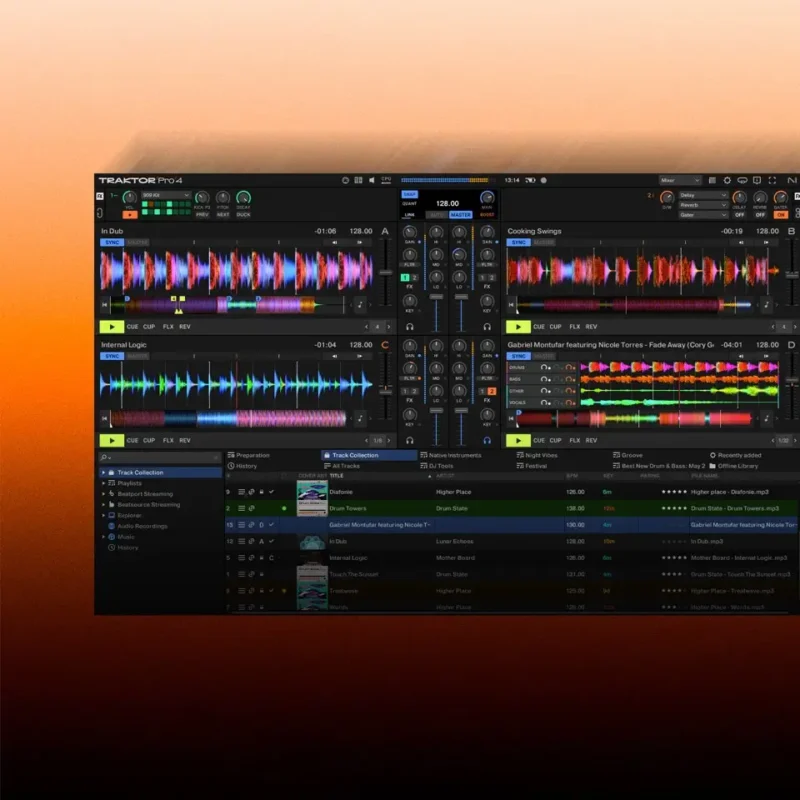Expand the Playlists tree node
The image size is (800, 800).
(x=103, y=483)
